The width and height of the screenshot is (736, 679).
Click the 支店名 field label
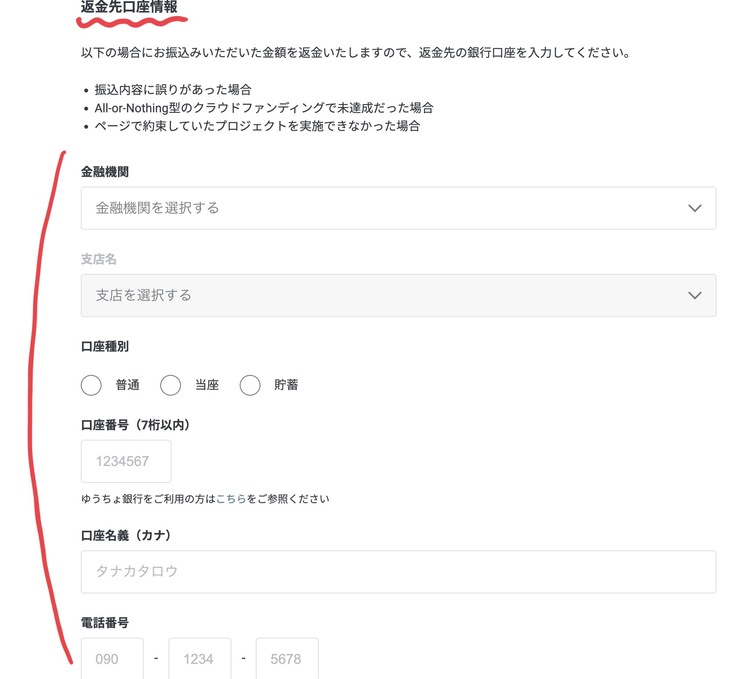(99, 259)
